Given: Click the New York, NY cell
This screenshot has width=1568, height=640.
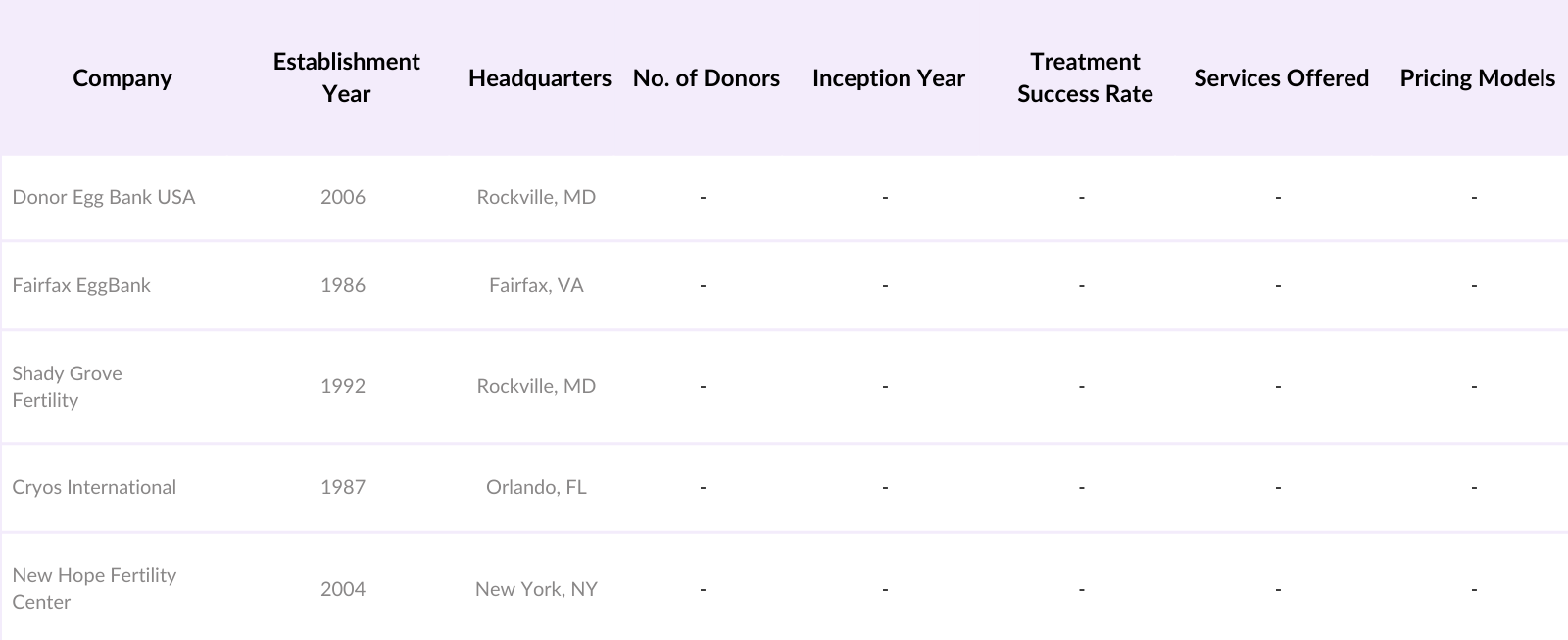Looking at the screenshot, I should pos(536,589).
